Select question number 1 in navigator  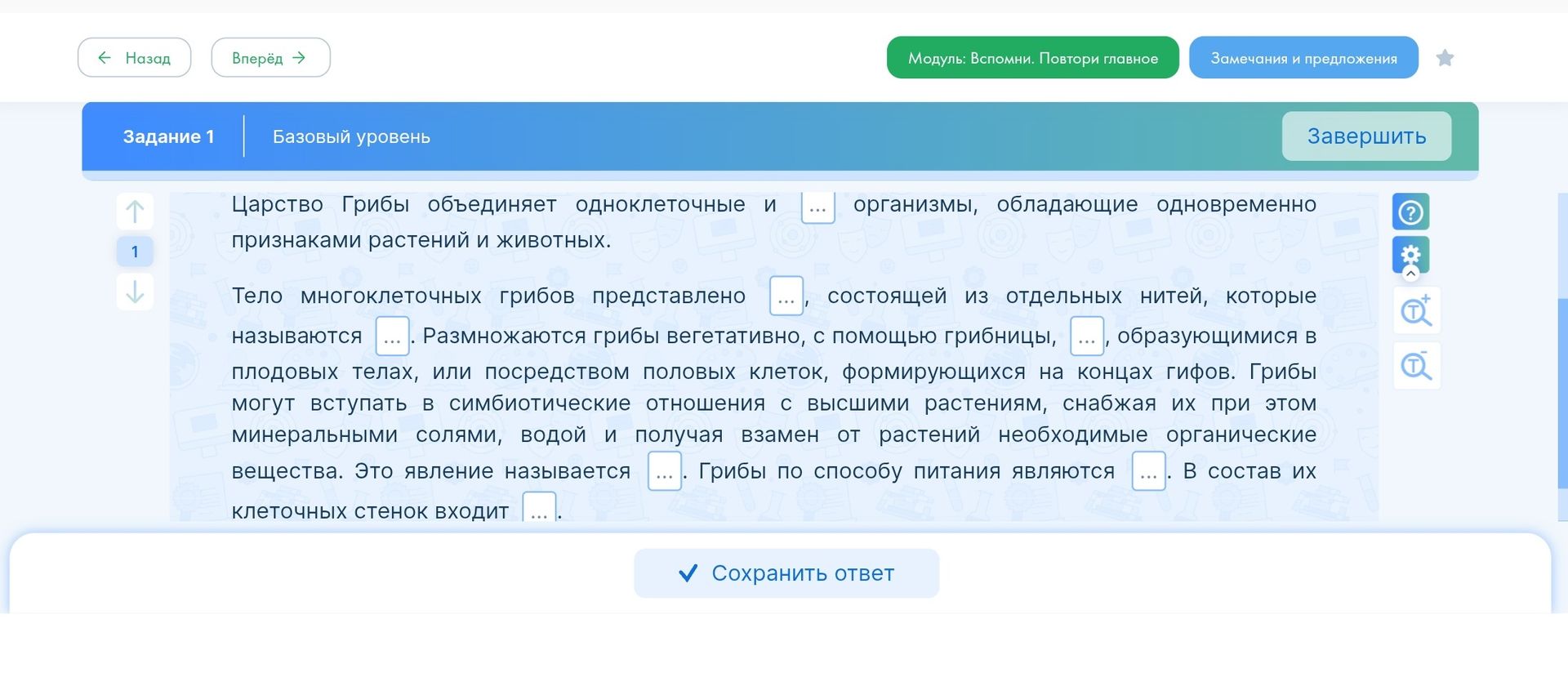pos(135,252)
